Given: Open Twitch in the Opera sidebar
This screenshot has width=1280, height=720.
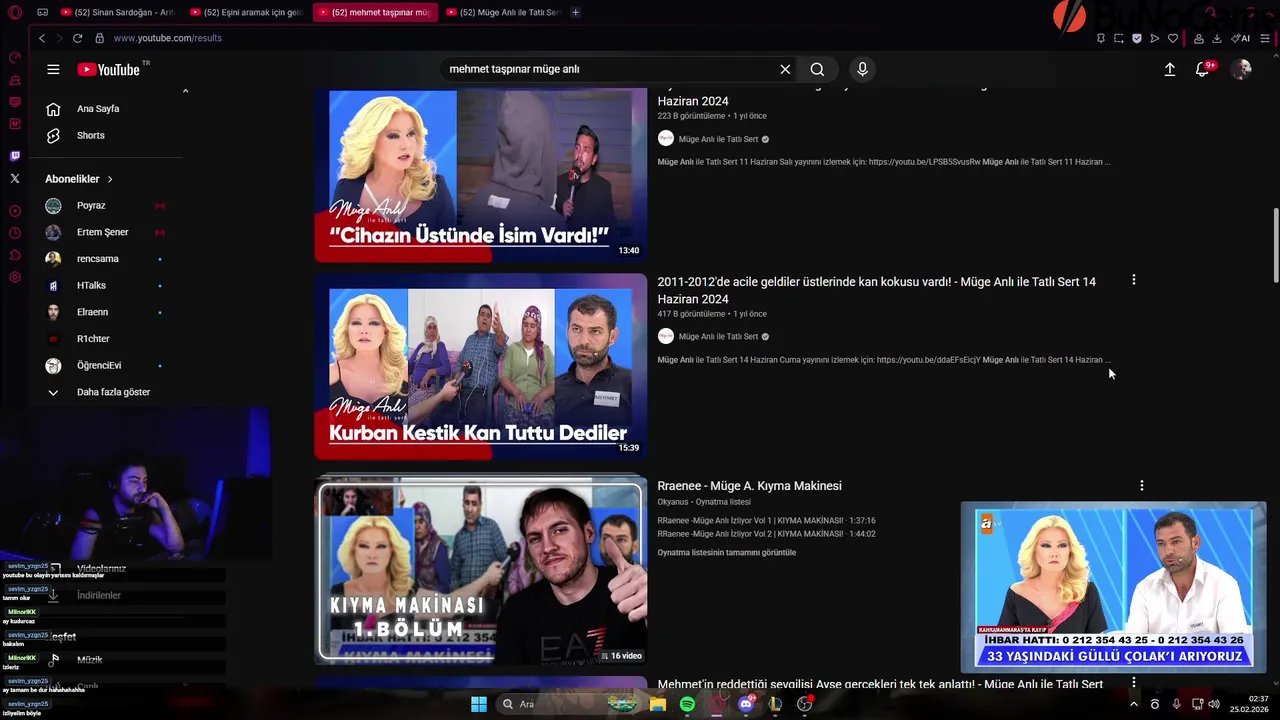Looking at the screenshot, I should pyautogui.click(x=14, y=156).
